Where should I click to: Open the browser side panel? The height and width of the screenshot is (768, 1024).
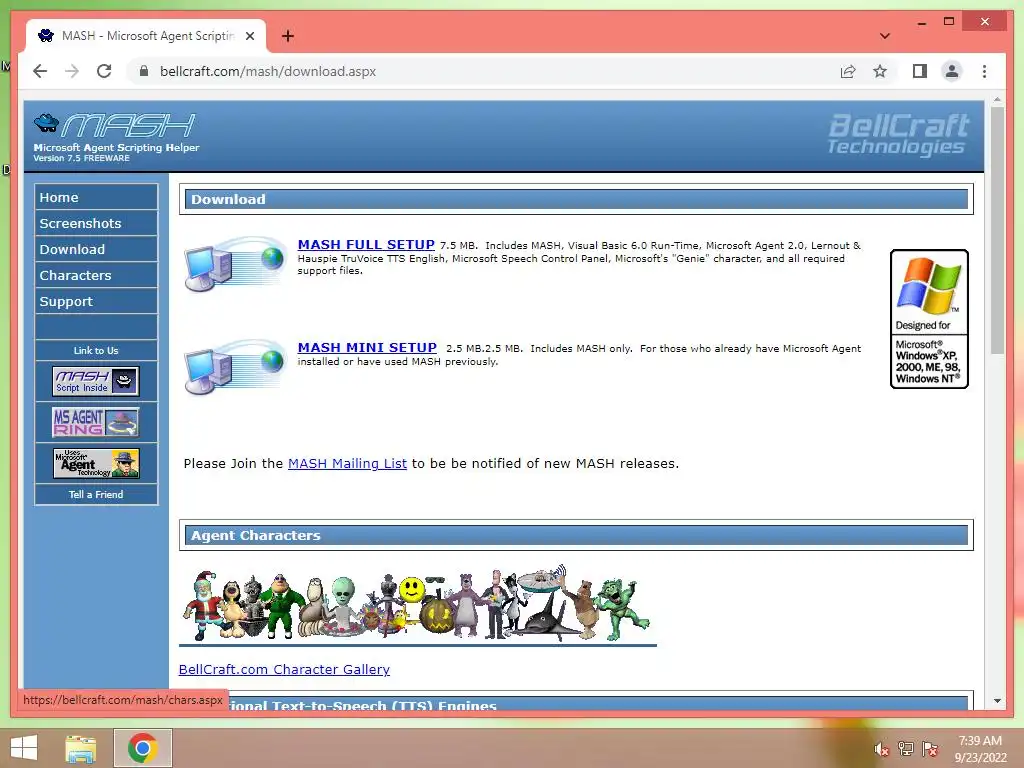pyautogui.click(x=920, y=71)
